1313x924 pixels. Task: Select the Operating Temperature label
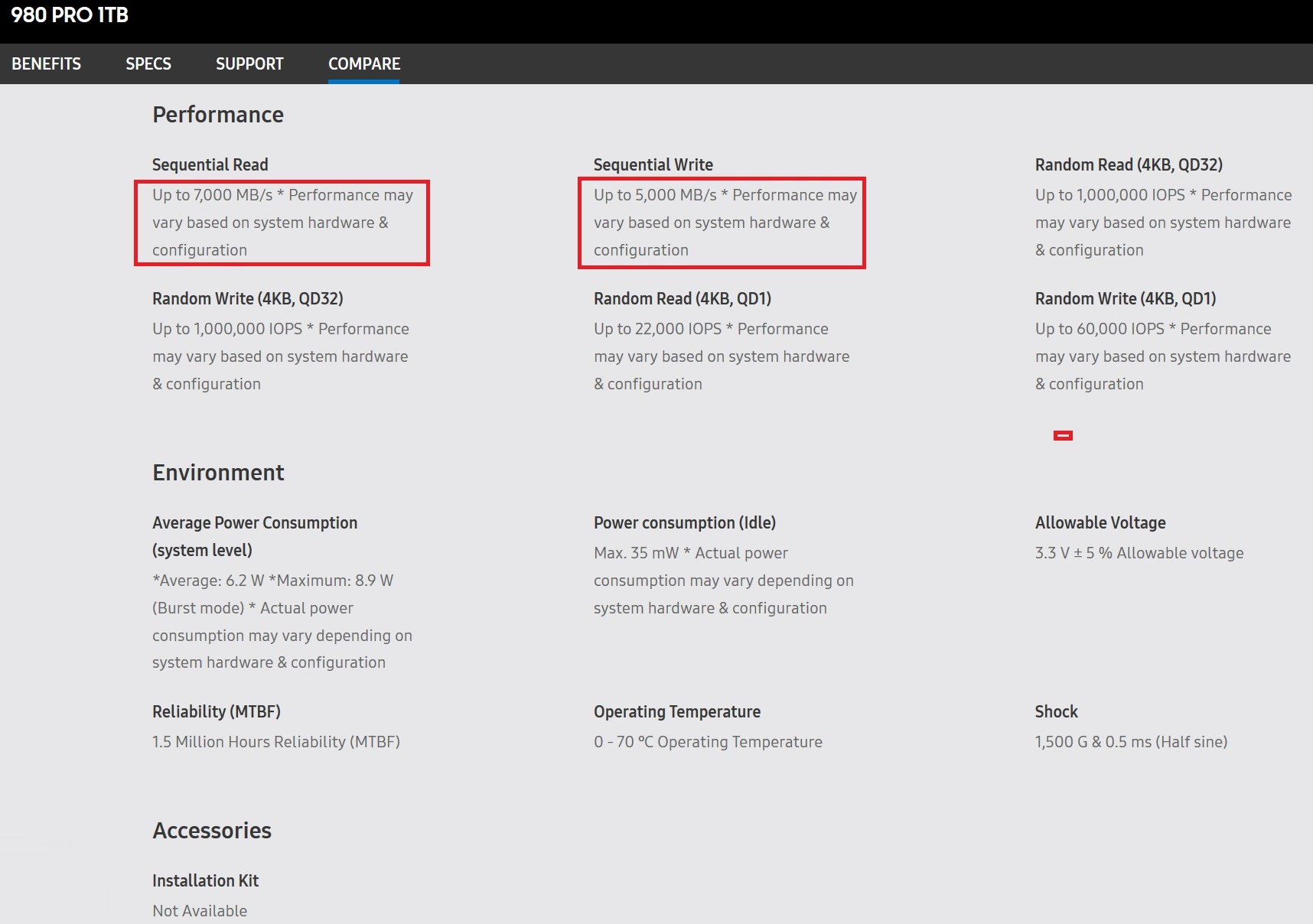[x=677, y=711]
